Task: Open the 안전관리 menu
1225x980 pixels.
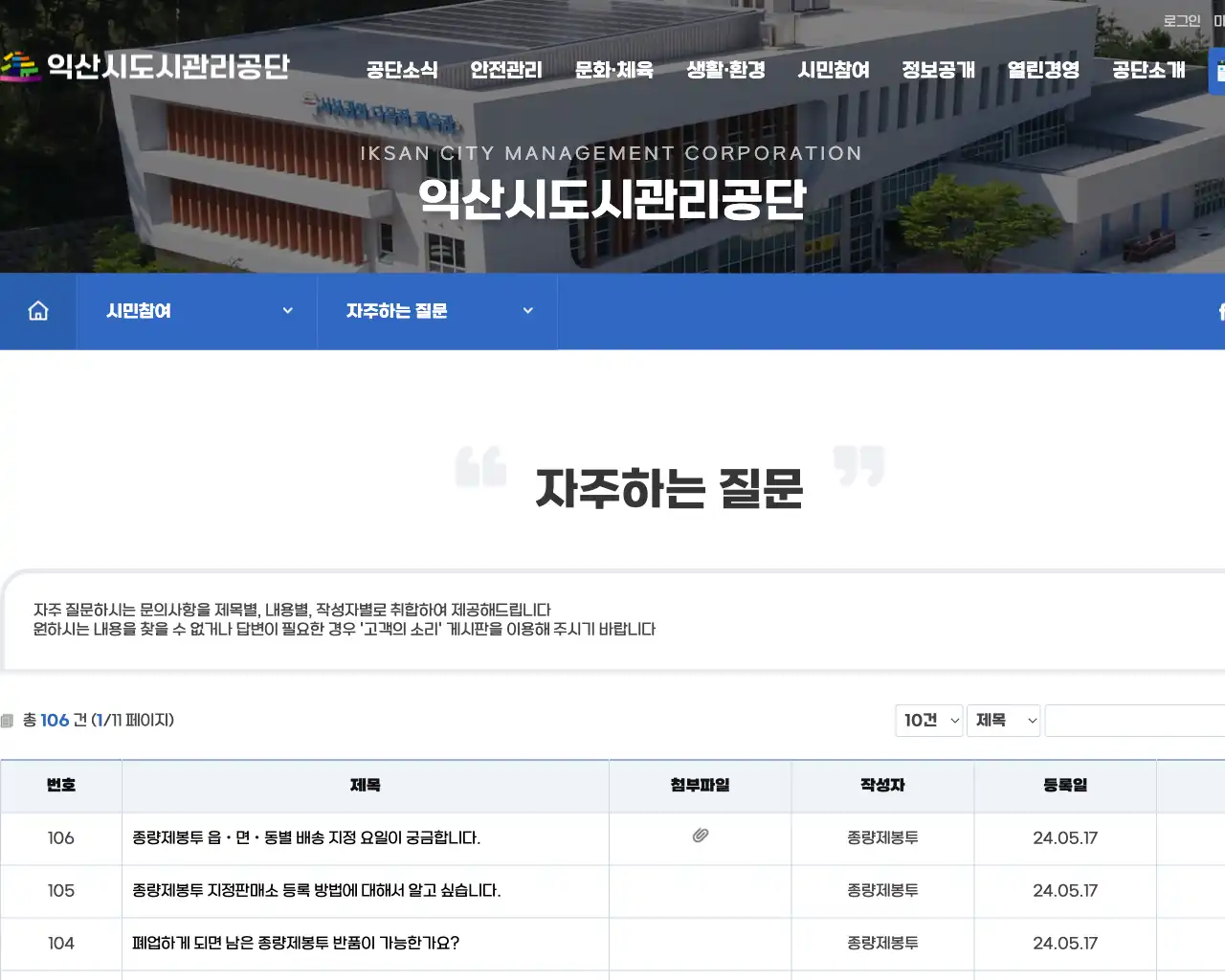Action: point(505,70)
